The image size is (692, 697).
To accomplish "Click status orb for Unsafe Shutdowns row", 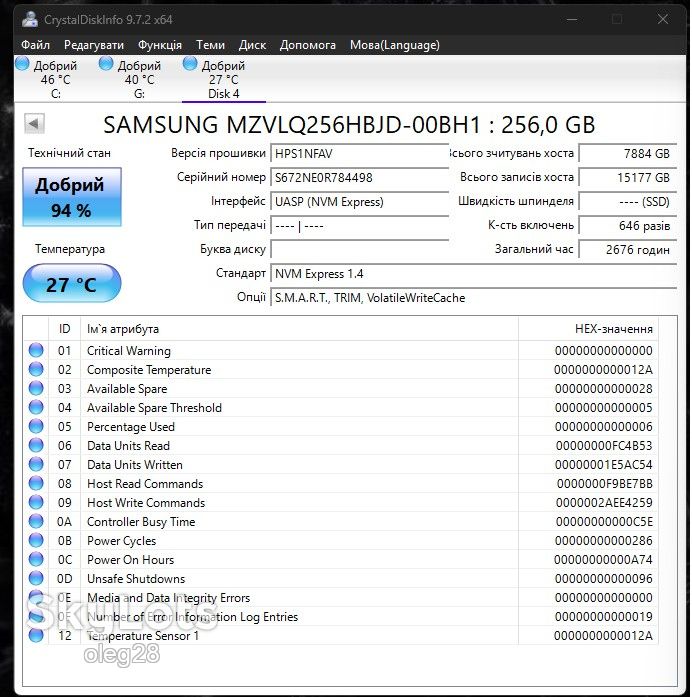I will [36, 578].
